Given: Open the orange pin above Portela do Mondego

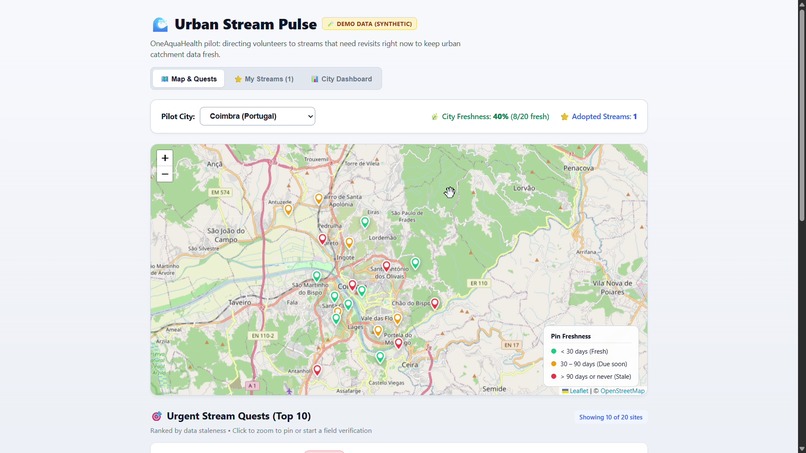Looking at the screenshot, I should pyautogui.click(x=378, y=331).
